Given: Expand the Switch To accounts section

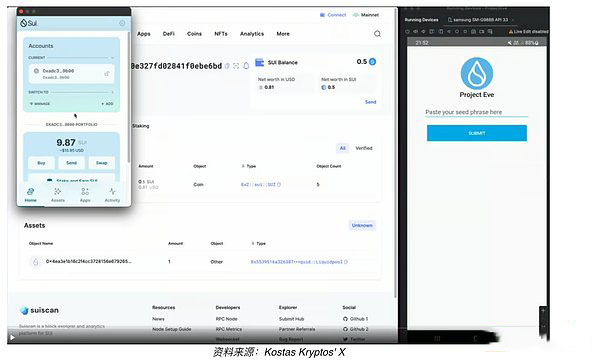Looking at the screenshot, I should tap(112, 92).
